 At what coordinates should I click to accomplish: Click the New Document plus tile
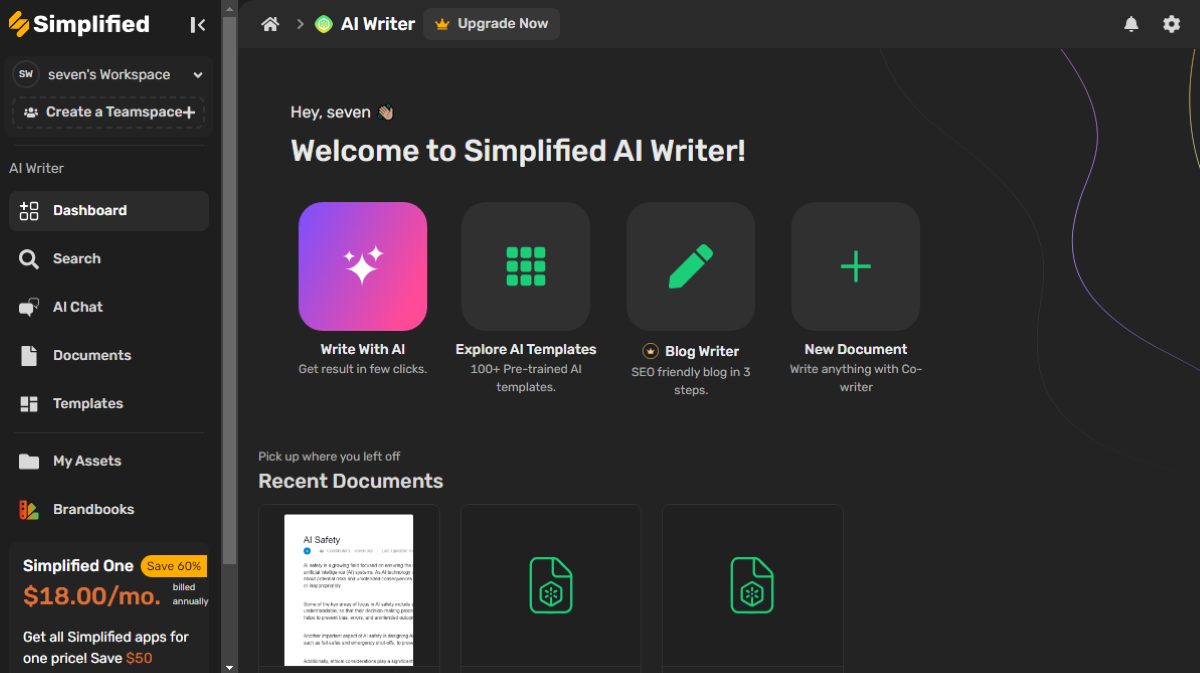pyautogui.click(x=856, y=266)
